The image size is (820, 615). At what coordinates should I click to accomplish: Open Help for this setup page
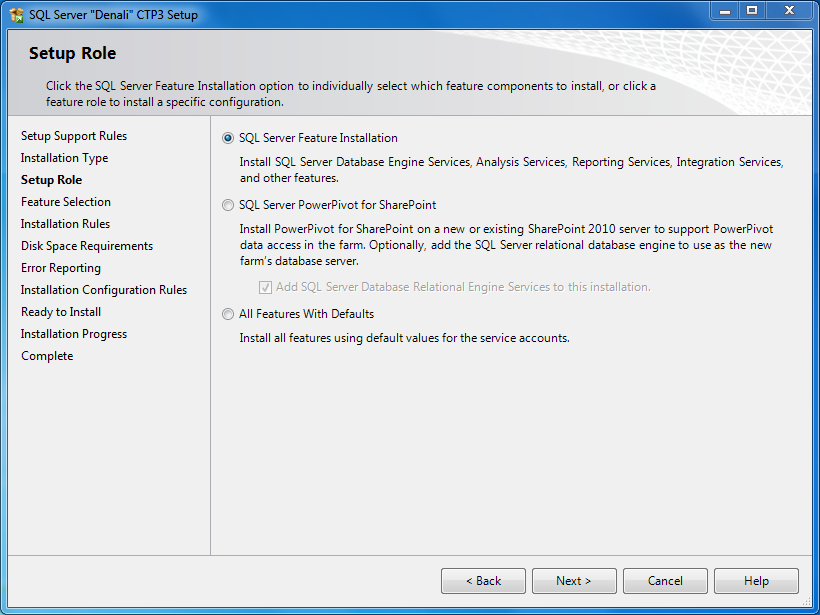[x=756, y=581]
